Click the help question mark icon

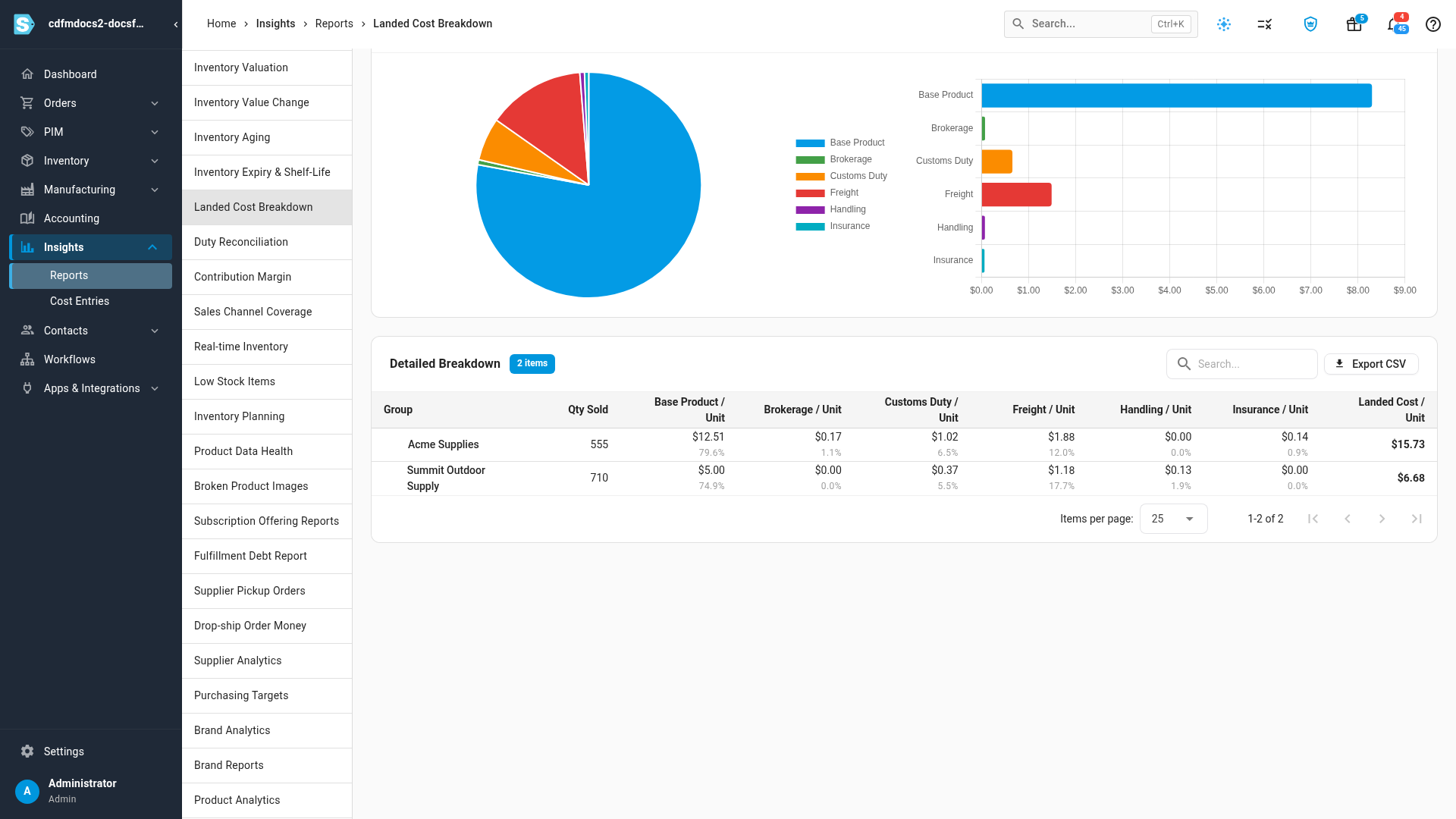tap(1432, 24)
